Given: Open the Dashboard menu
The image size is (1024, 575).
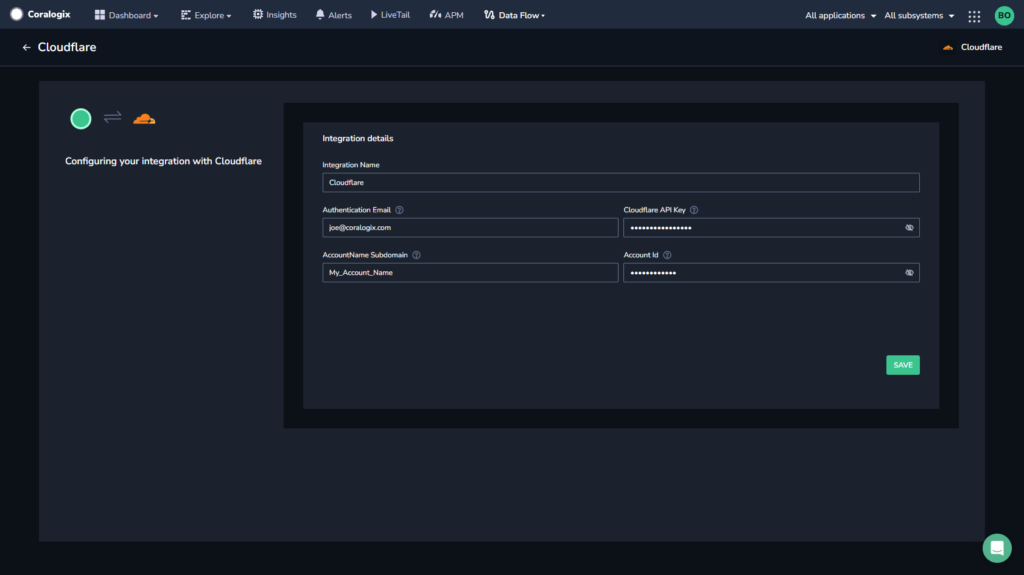Looking at the screenshot, I should tap(126, 15).
